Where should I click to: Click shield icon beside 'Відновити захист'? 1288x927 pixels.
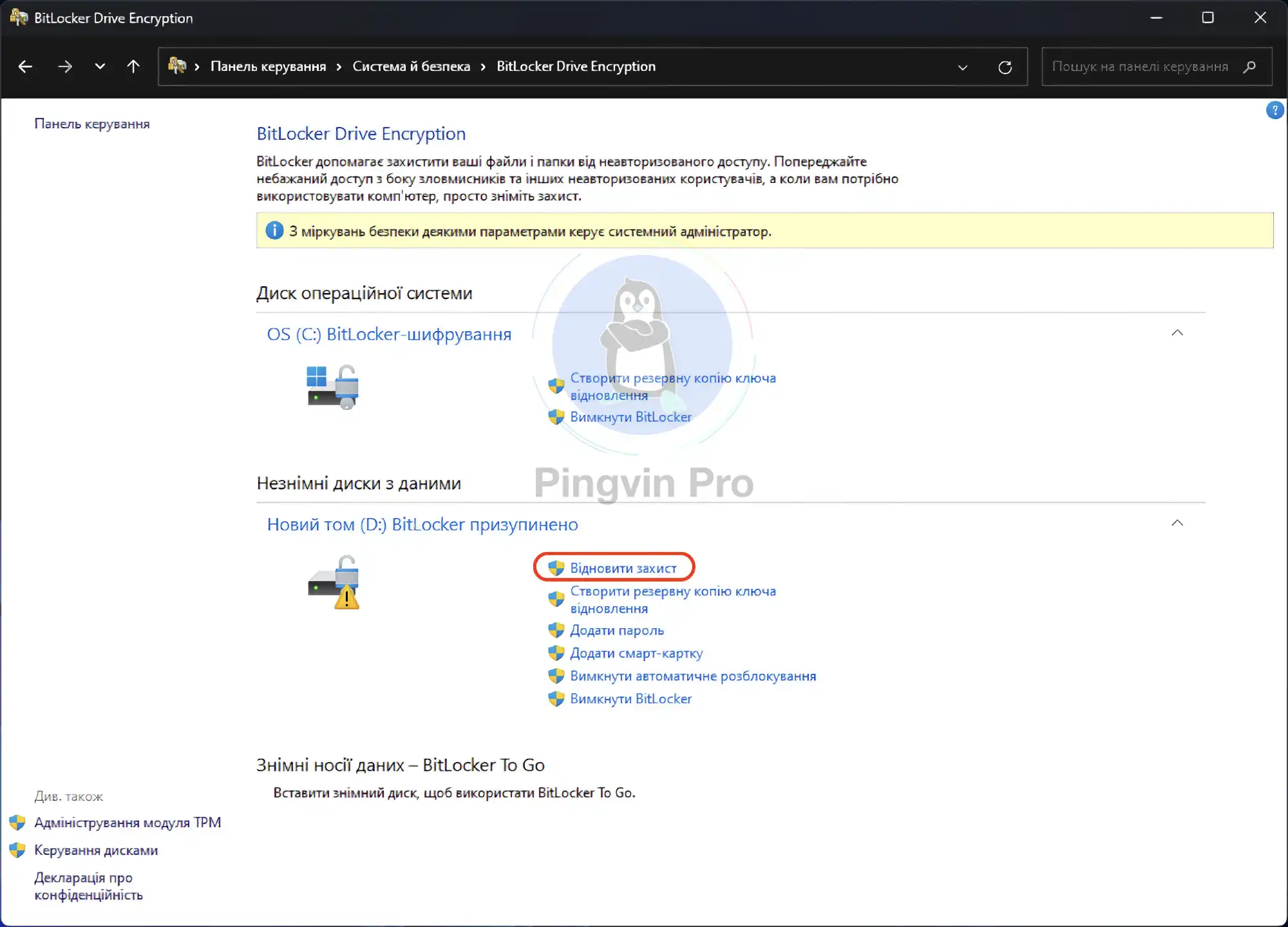[x=556, y=568]
